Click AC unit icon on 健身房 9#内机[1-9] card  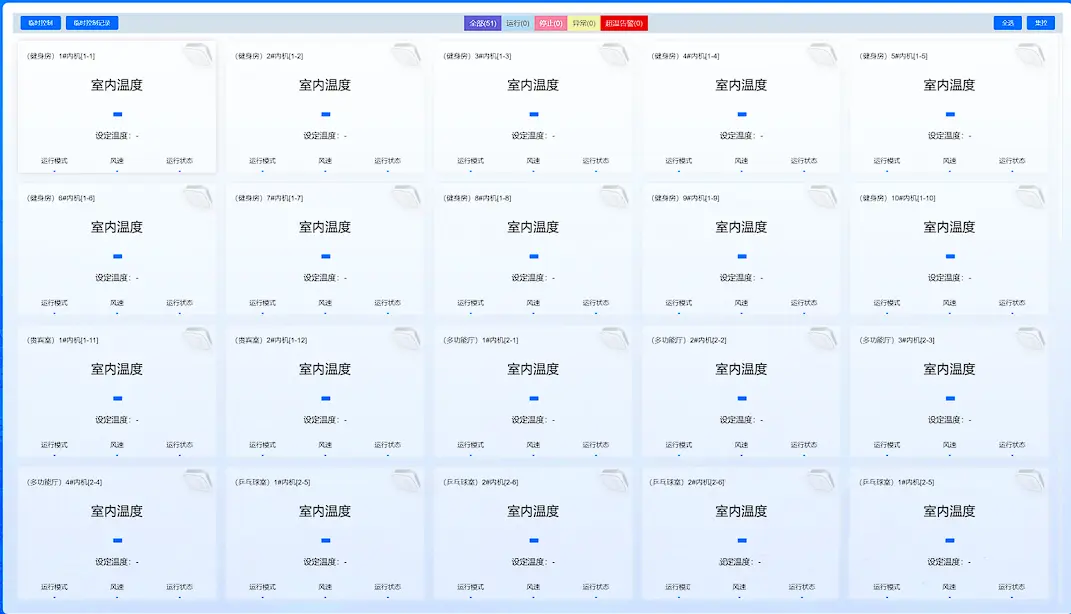[822, 197]
